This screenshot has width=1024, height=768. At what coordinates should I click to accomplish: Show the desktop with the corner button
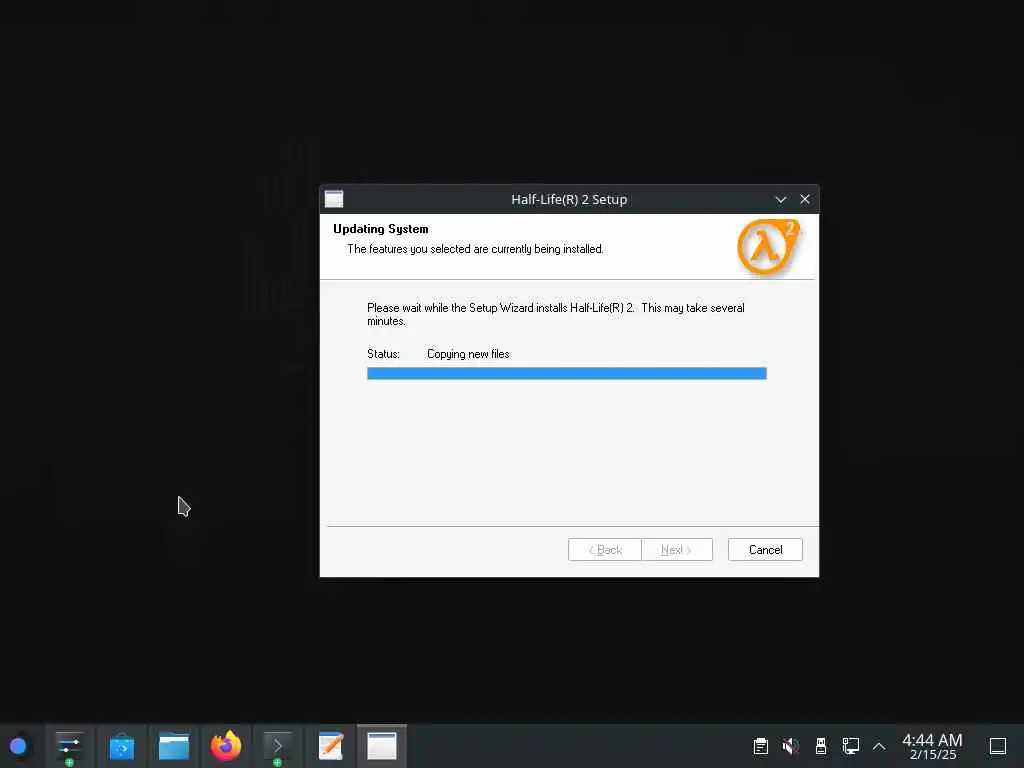pos(998,746)
